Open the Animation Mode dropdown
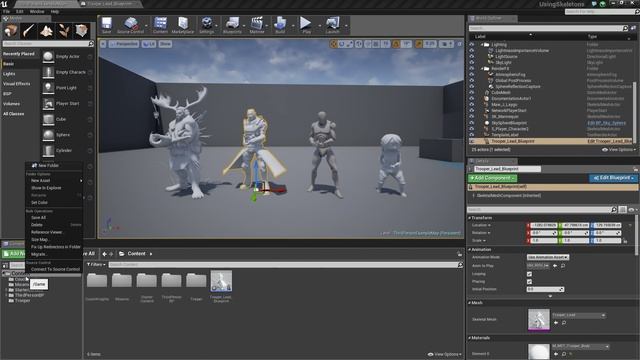The width and height of the screenshot is (640, 360). coord(547,257)
